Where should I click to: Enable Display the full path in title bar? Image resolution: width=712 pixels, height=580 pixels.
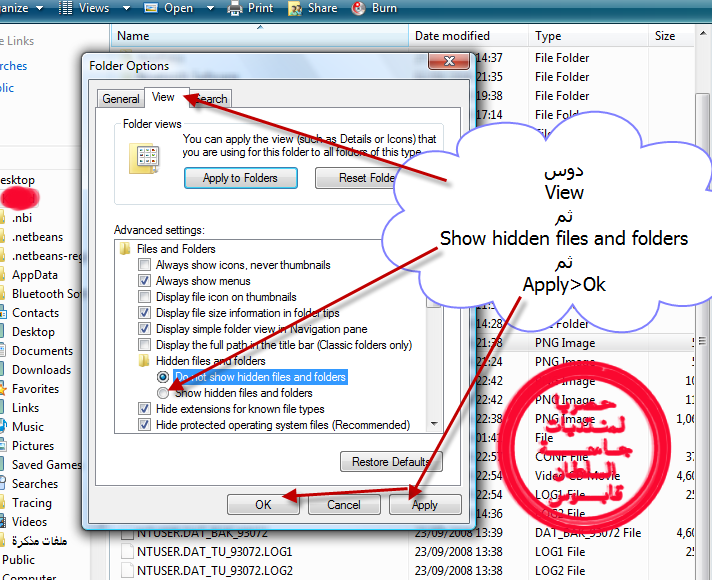pyautogui.click(x=144, y=344)
